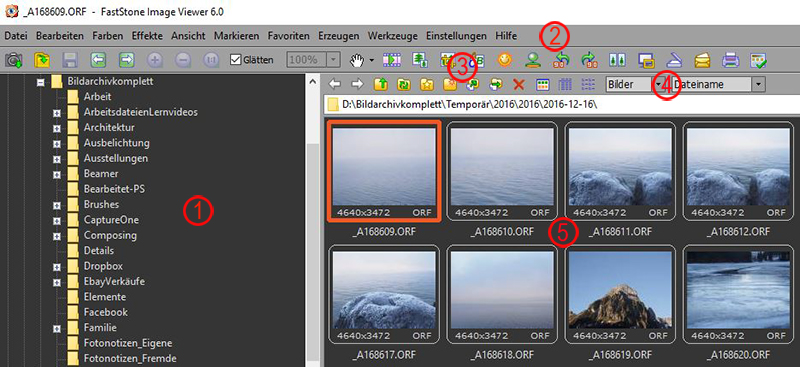Viewport: 800px width, 367px height.
Task: Click the slideshow filmstrip icon
Action: pos(392,60)
